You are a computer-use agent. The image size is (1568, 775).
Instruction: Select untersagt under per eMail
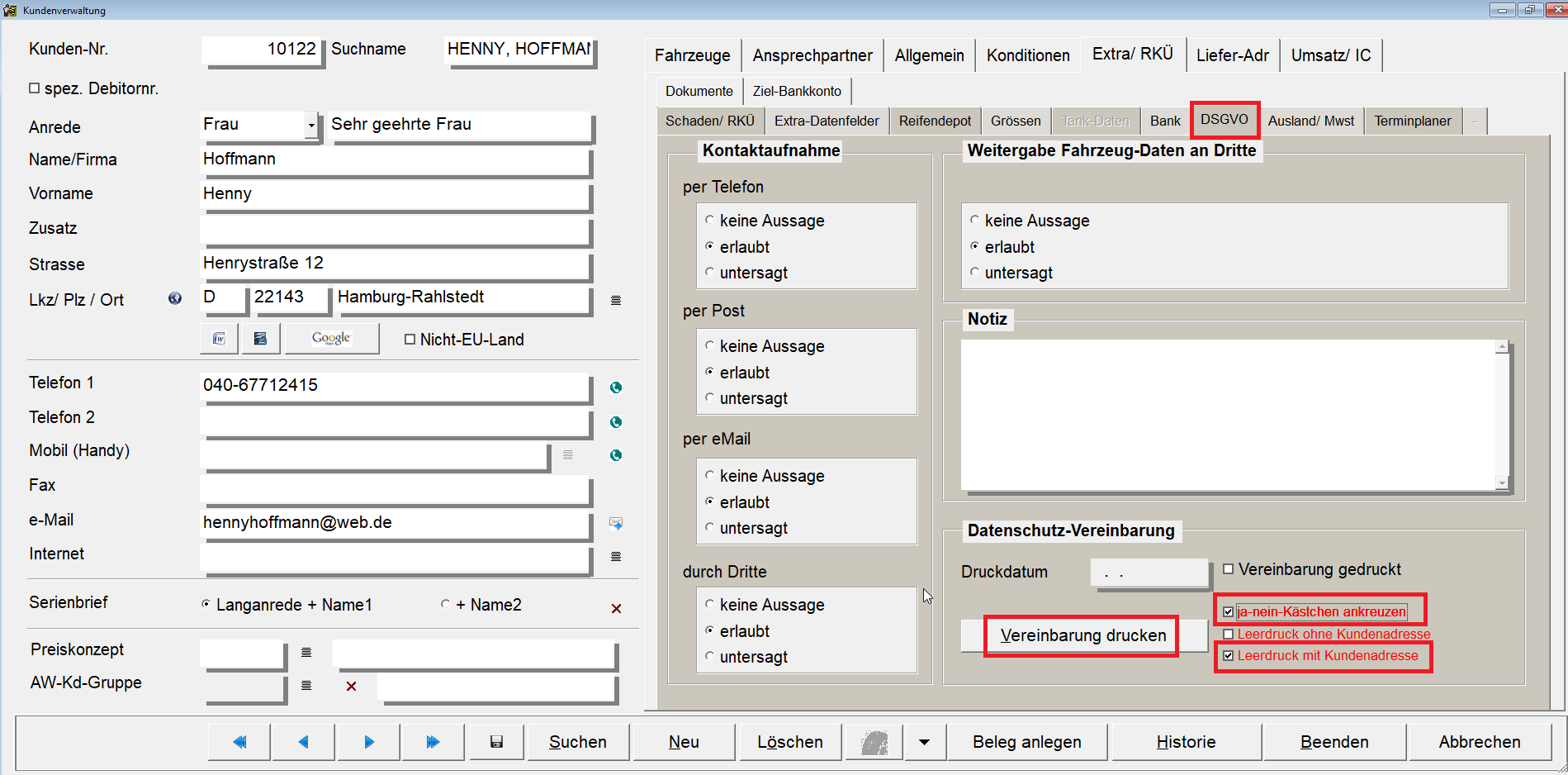coord(709,527)
